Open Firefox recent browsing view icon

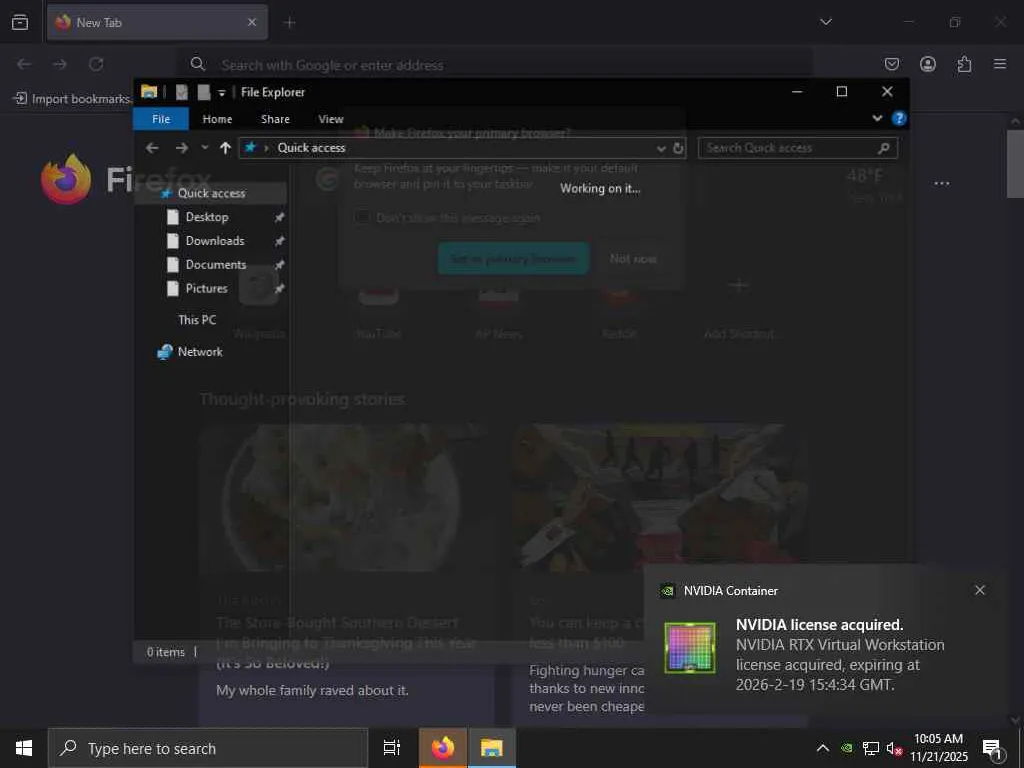[x=20, y=22]
